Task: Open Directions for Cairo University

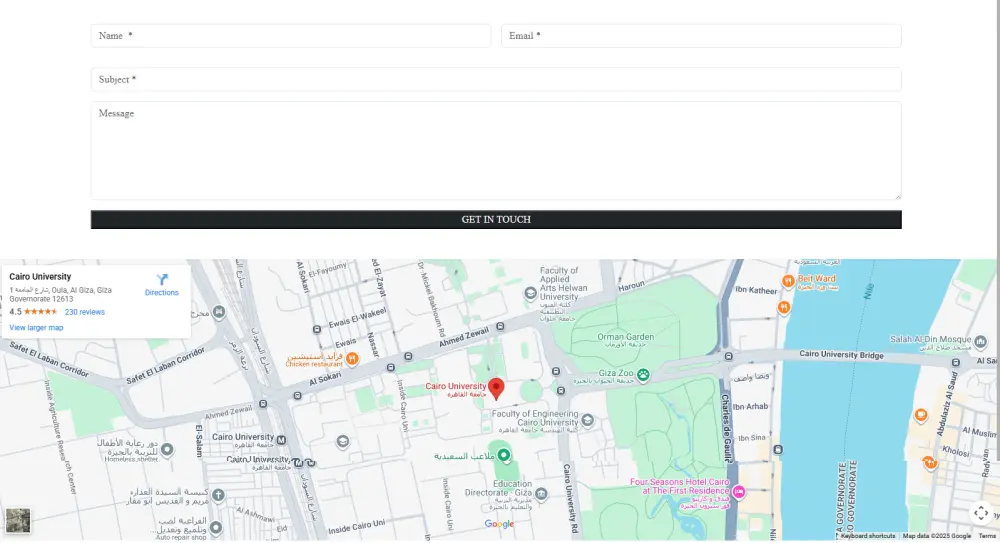Action: (162, 285)
